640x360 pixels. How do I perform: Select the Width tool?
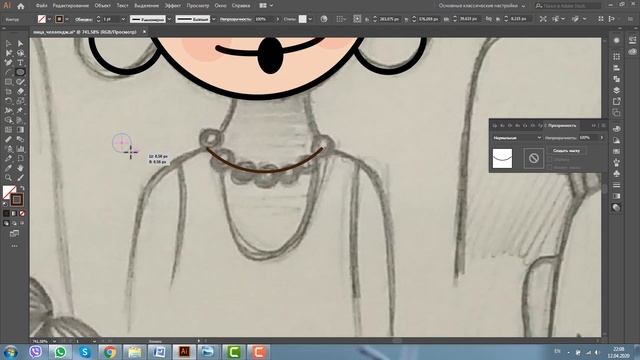[x=8, y=111]
